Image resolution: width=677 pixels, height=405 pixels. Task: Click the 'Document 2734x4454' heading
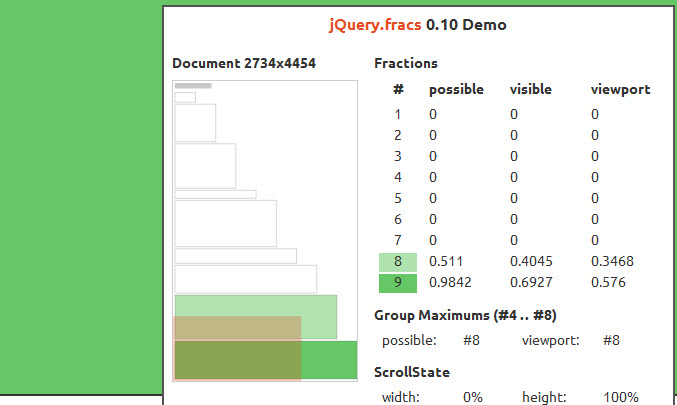click(x=244, y=63)
